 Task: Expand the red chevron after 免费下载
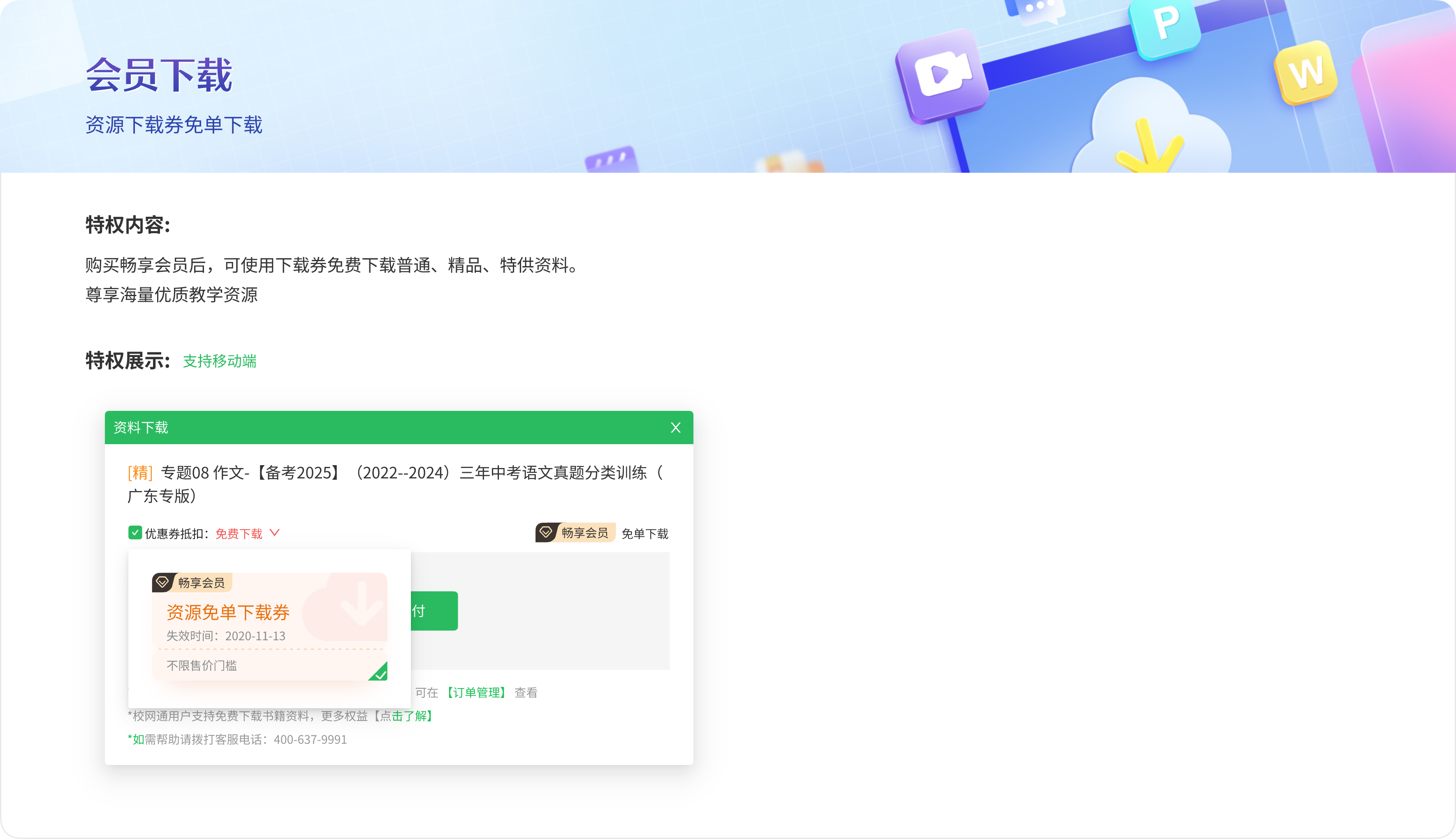pyautogui.click(x=275, y=533)
